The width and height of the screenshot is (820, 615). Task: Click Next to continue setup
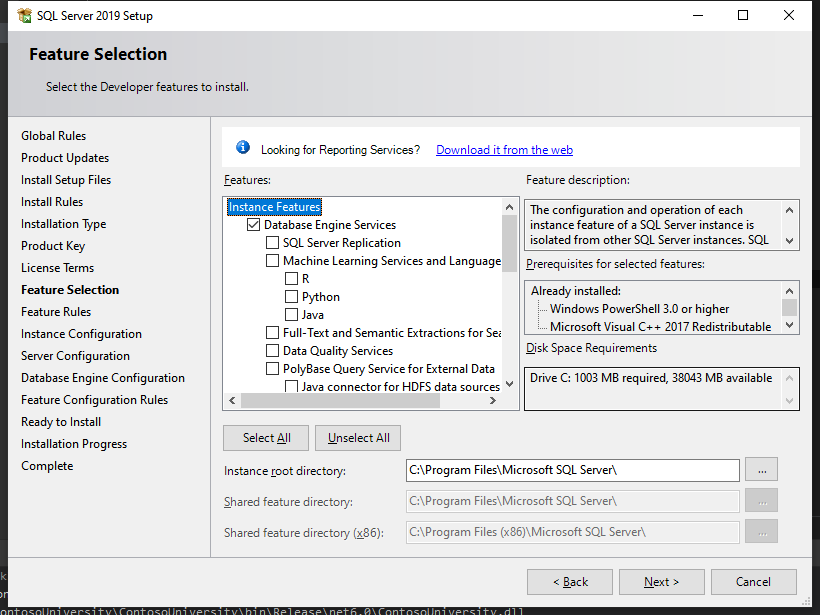661,582
